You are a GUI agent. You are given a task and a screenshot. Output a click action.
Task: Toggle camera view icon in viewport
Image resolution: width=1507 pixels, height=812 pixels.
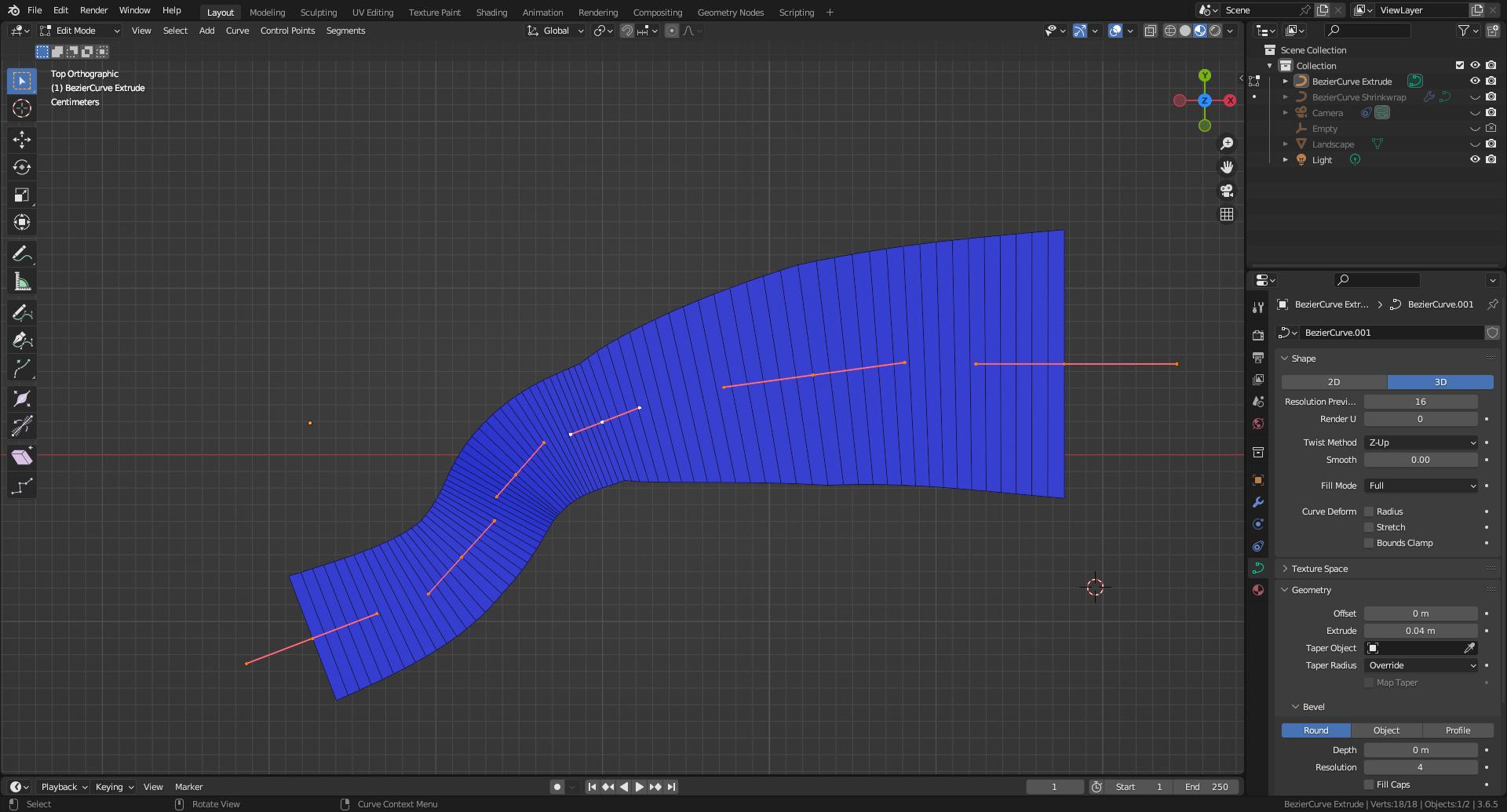point(1227,191)
